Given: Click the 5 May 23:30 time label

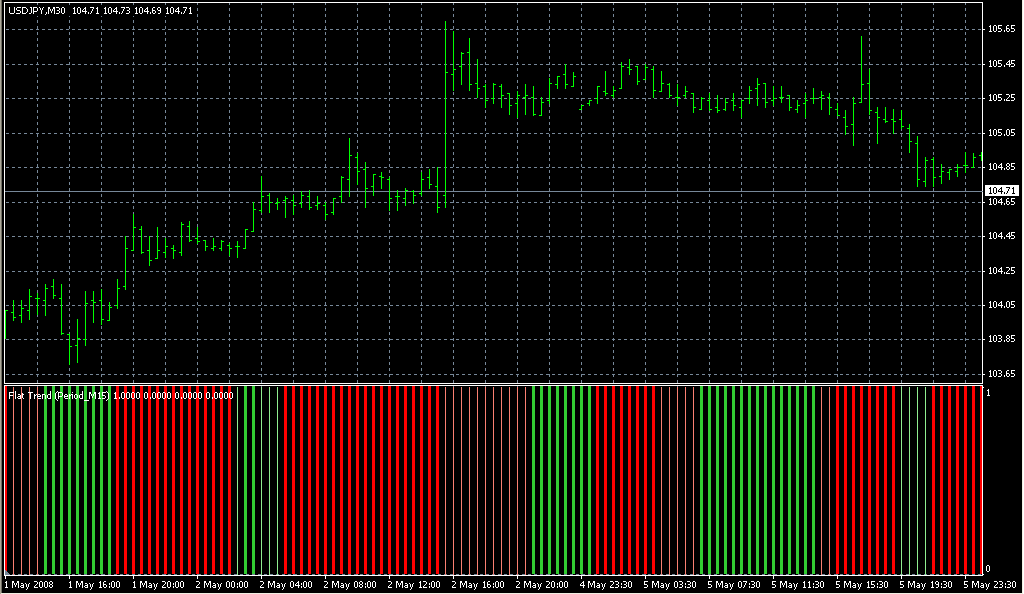Looking at the screenshot, I should (990, 585).
